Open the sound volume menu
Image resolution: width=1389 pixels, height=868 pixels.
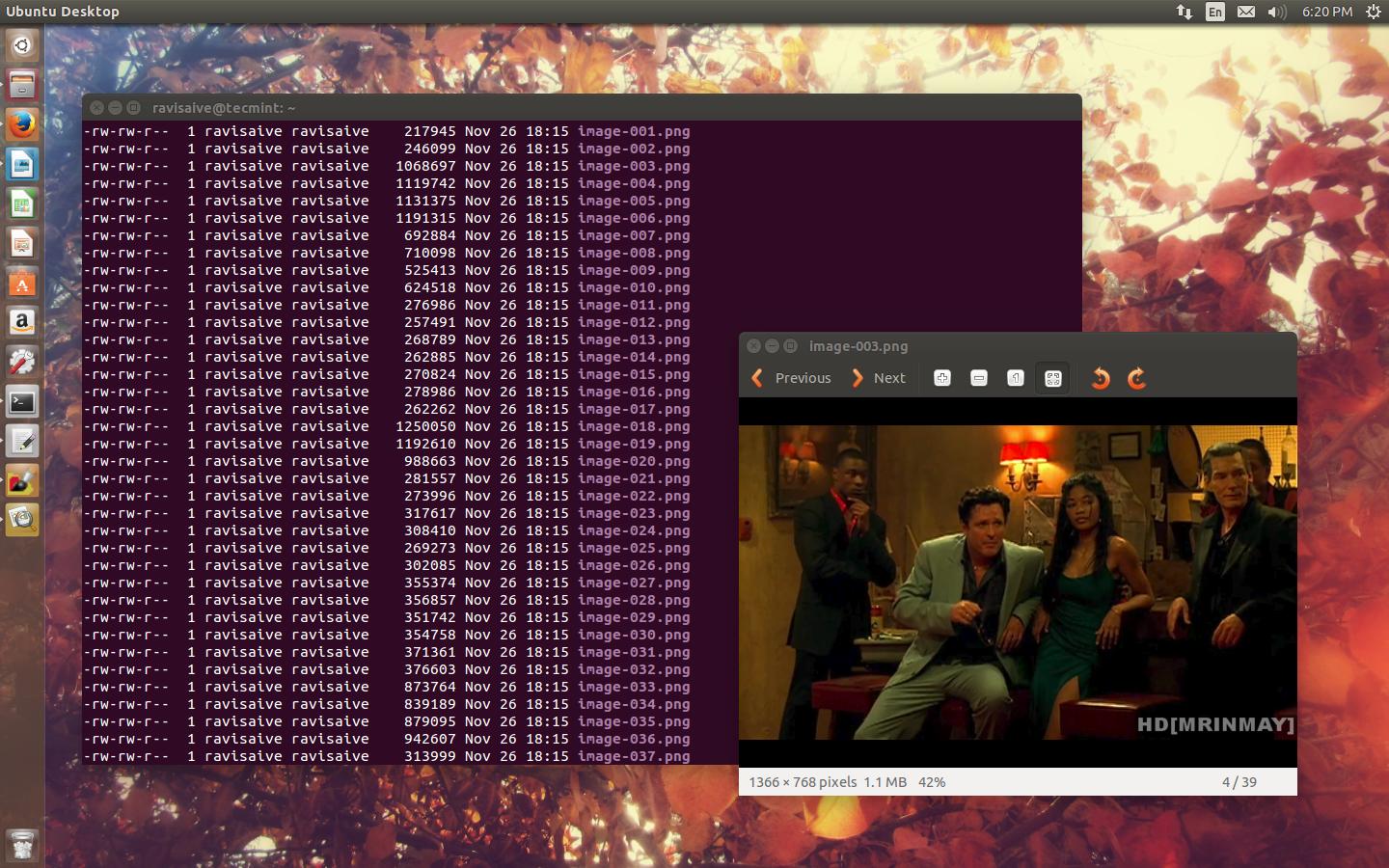1277,12
